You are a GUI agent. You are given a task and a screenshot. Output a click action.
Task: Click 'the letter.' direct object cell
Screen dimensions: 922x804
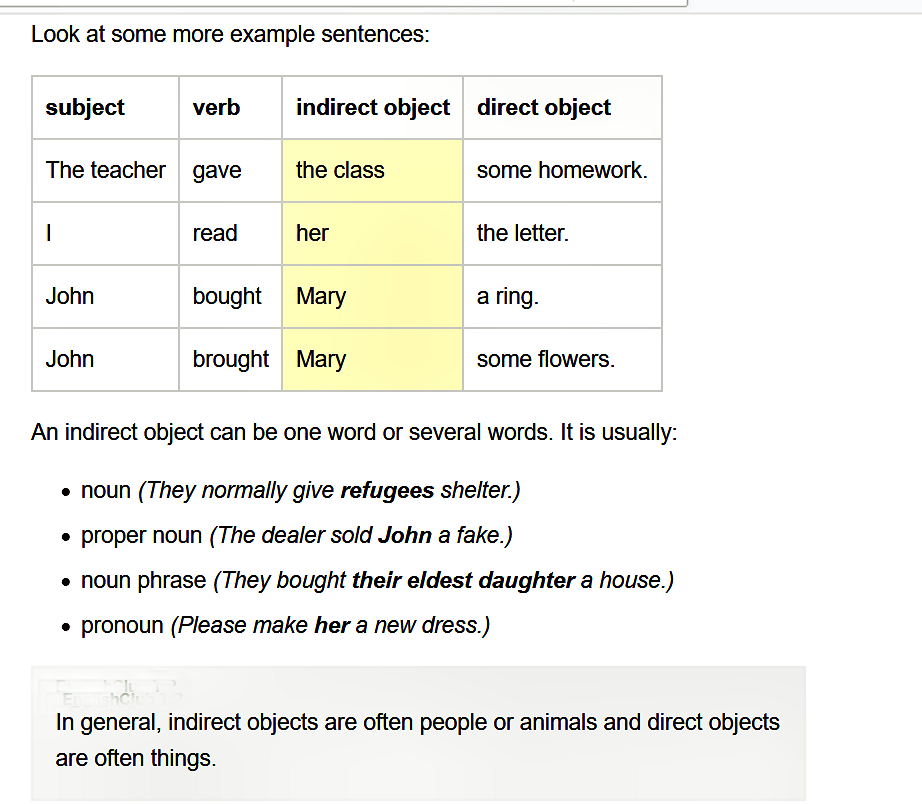click(x=563, y=233)
